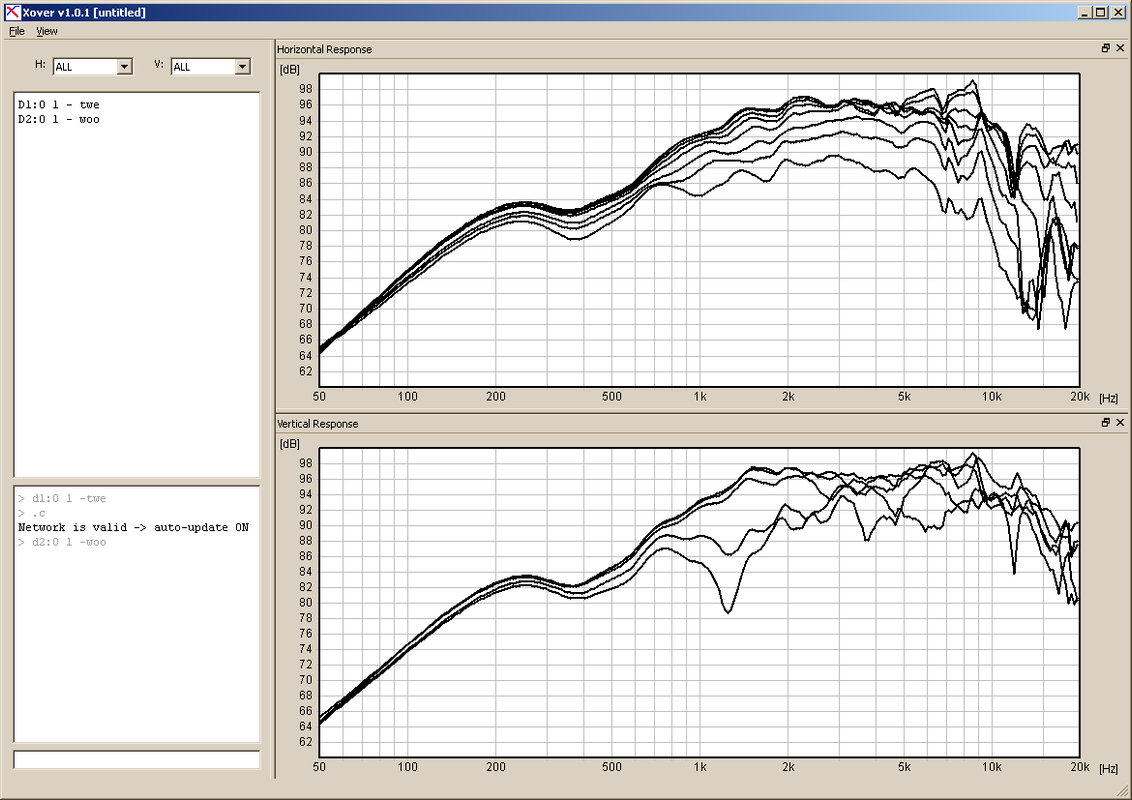This screenshot has width=1132, height=800.
Task: Click the [dB] label of Vertical Response graph
Action: 289,444
